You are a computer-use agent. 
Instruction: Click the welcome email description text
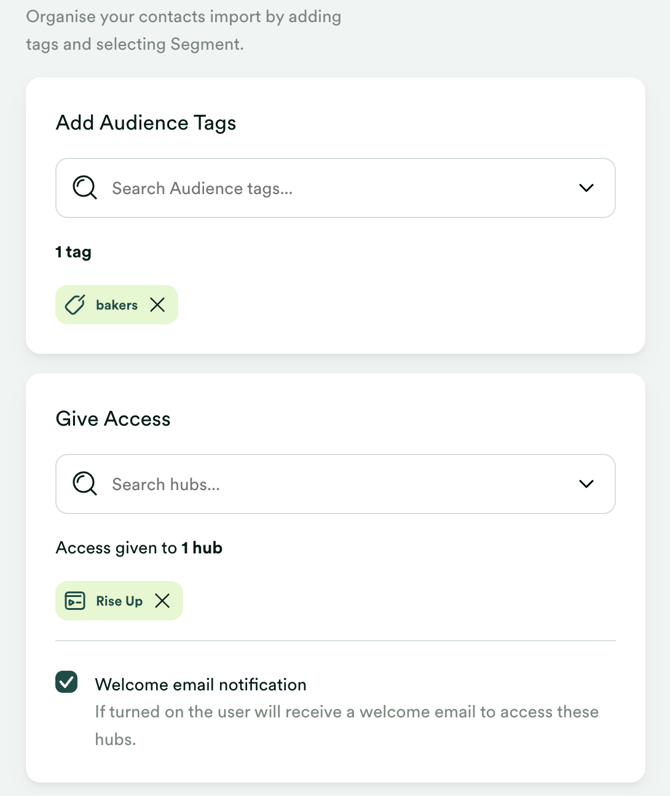pyautogui.click(x=347, y=725)
